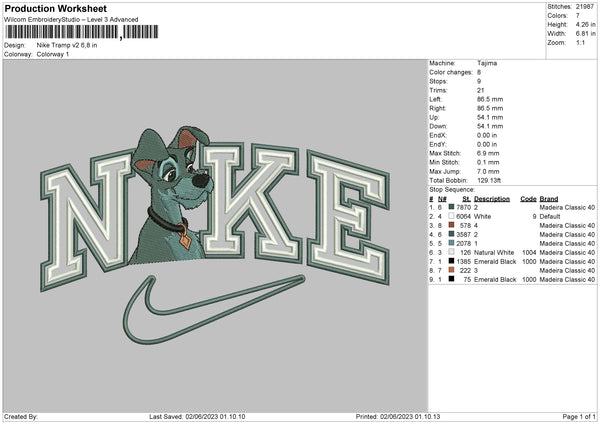The image size is (600, 424).
Task: Click Madeira Classic 40 in the 2078 row
Action: pos(567,243)
